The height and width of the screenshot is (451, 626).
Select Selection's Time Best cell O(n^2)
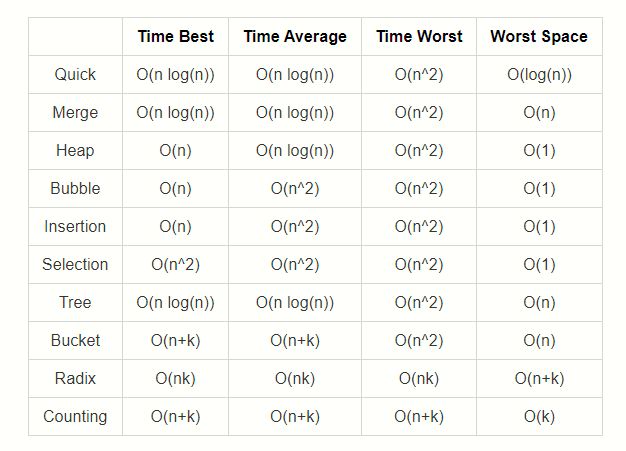click(x=175, y=265)
